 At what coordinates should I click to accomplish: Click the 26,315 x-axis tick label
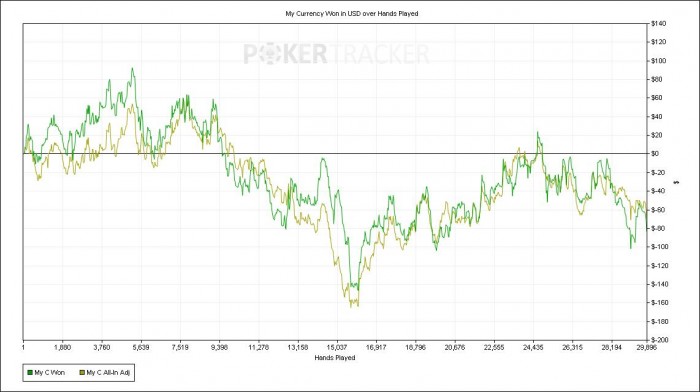point(572,347)
